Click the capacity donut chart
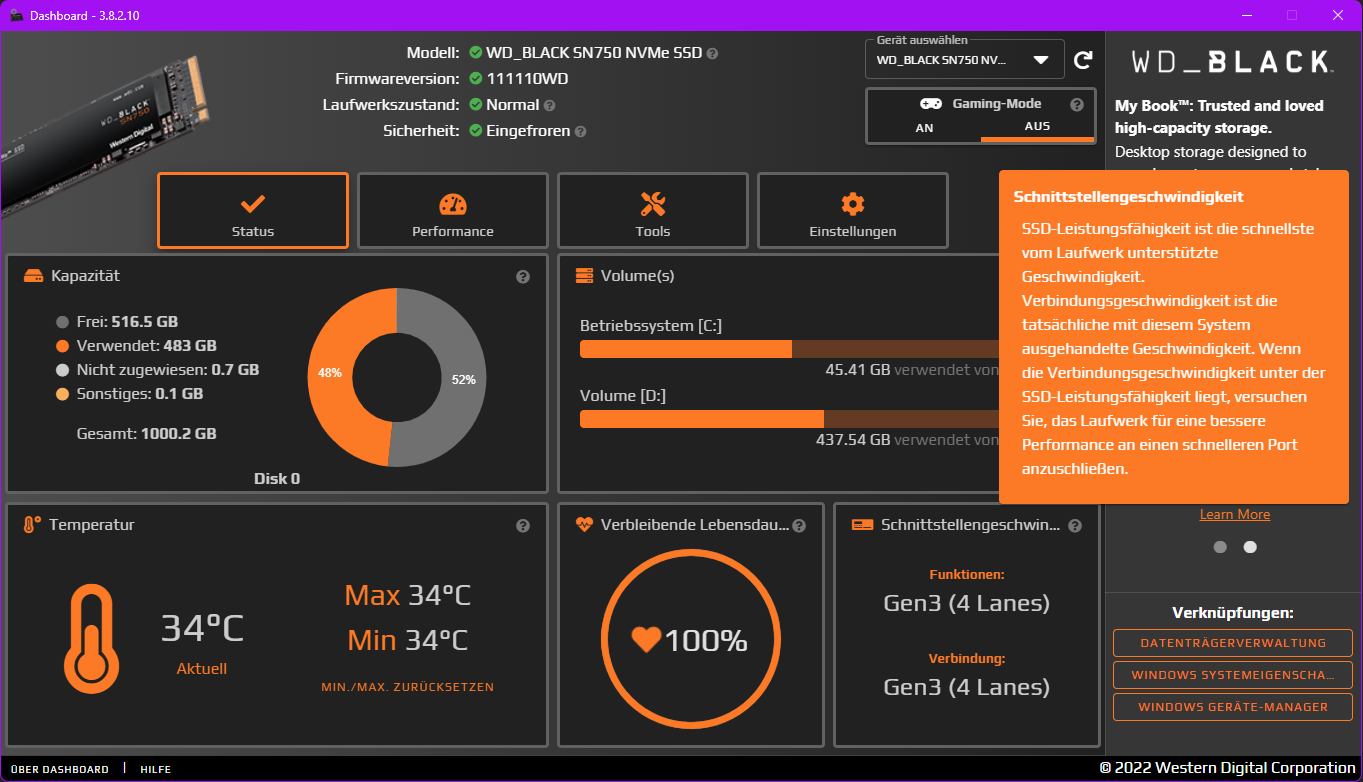The image size is (1363, 782). click(x=397, y=377)
